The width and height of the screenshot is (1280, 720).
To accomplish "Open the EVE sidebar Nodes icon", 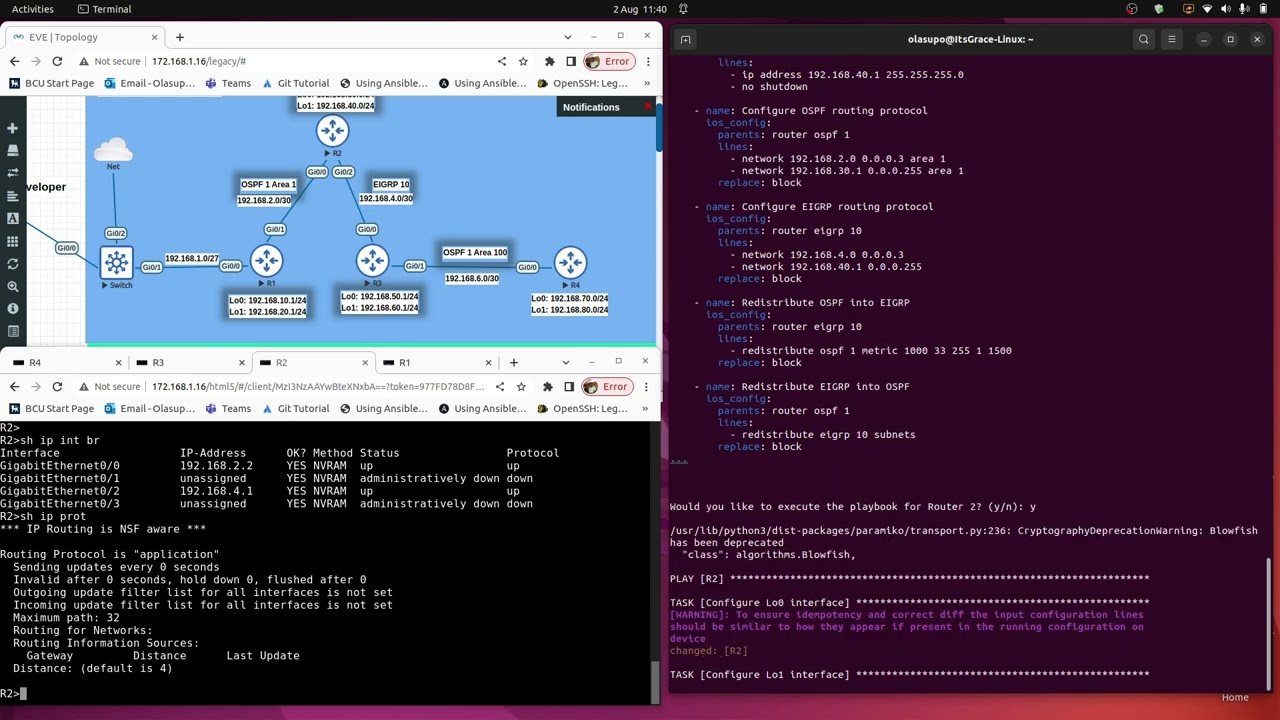I will pos(12,150).
